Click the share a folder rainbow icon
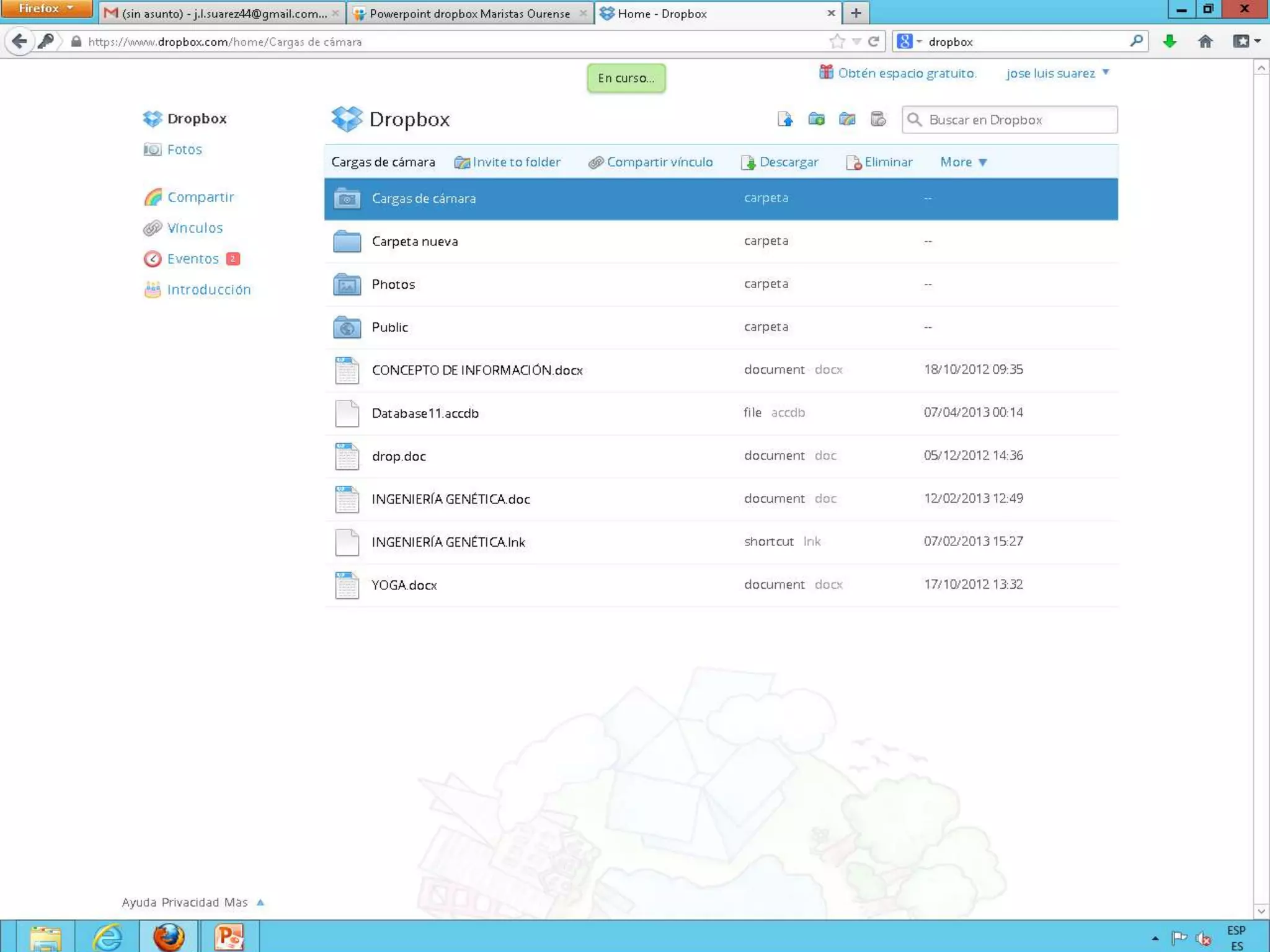The width and height of the screenshot is (1270, 952). (x=847, y=119)
